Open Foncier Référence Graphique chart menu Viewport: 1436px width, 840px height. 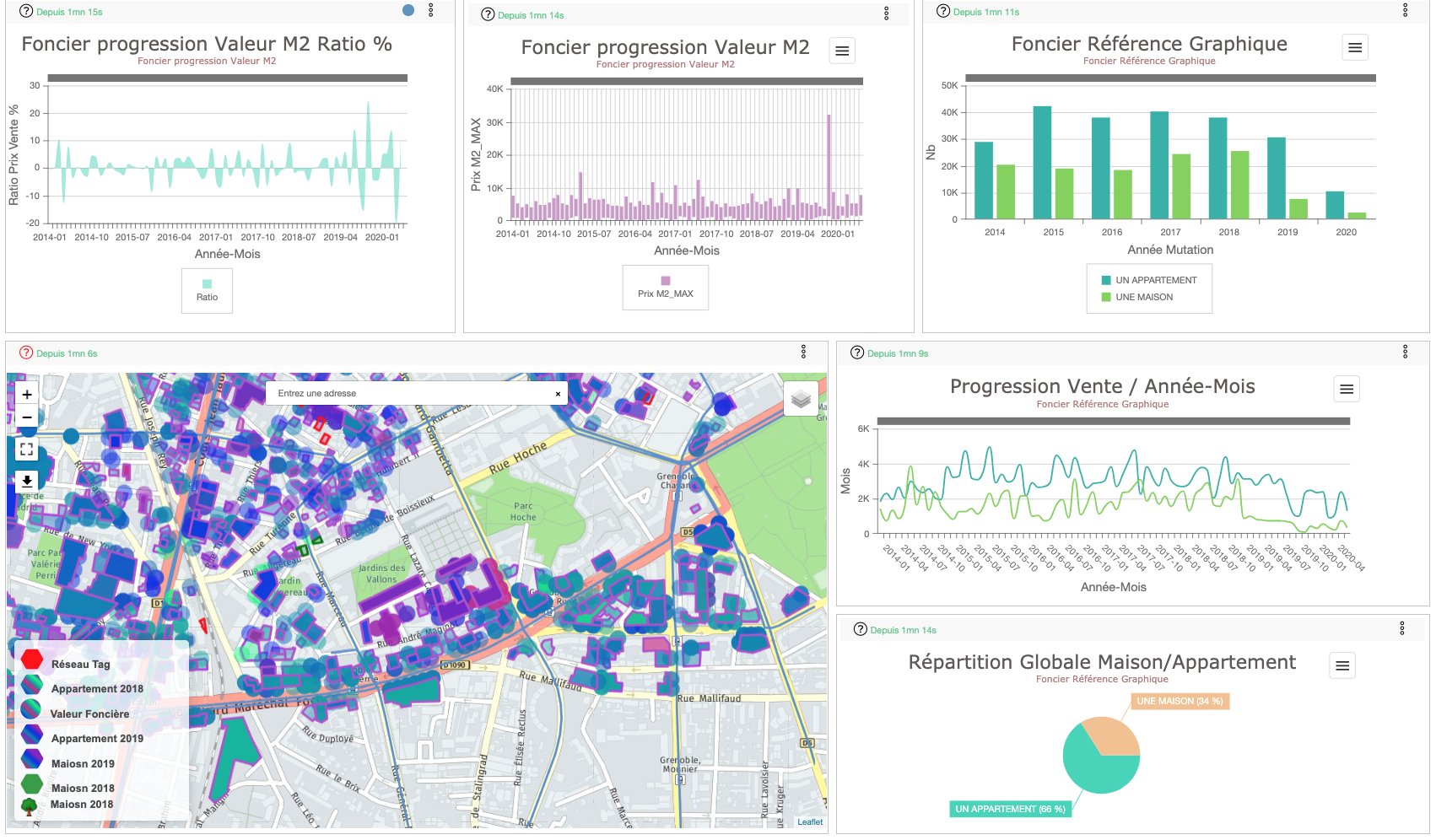click(1354, 48)
